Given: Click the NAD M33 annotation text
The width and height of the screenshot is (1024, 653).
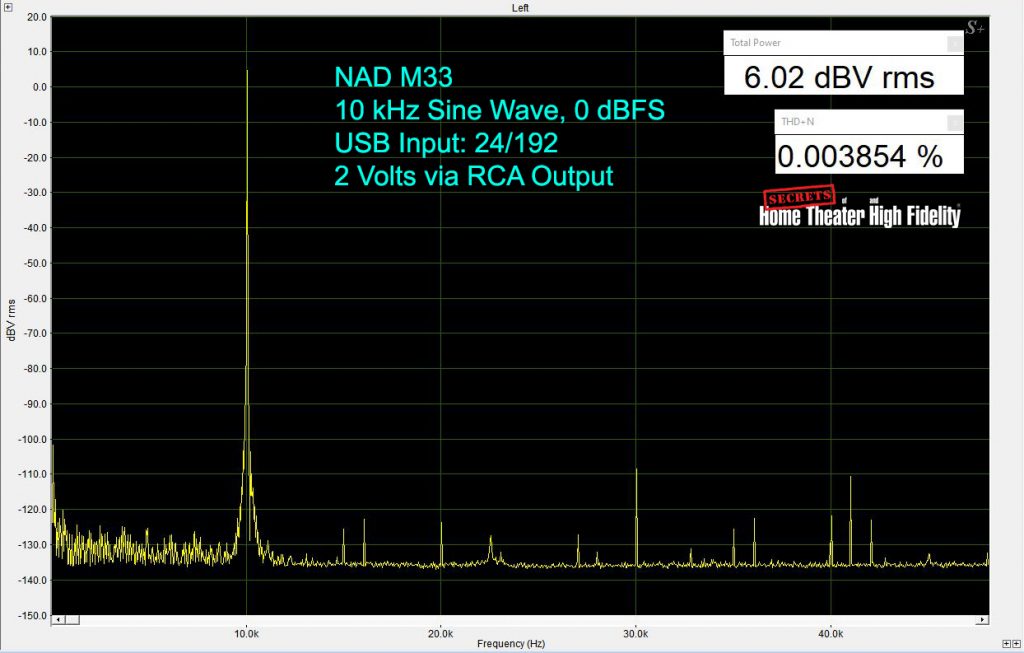Looking at the screenshot, I should point(394,76).
